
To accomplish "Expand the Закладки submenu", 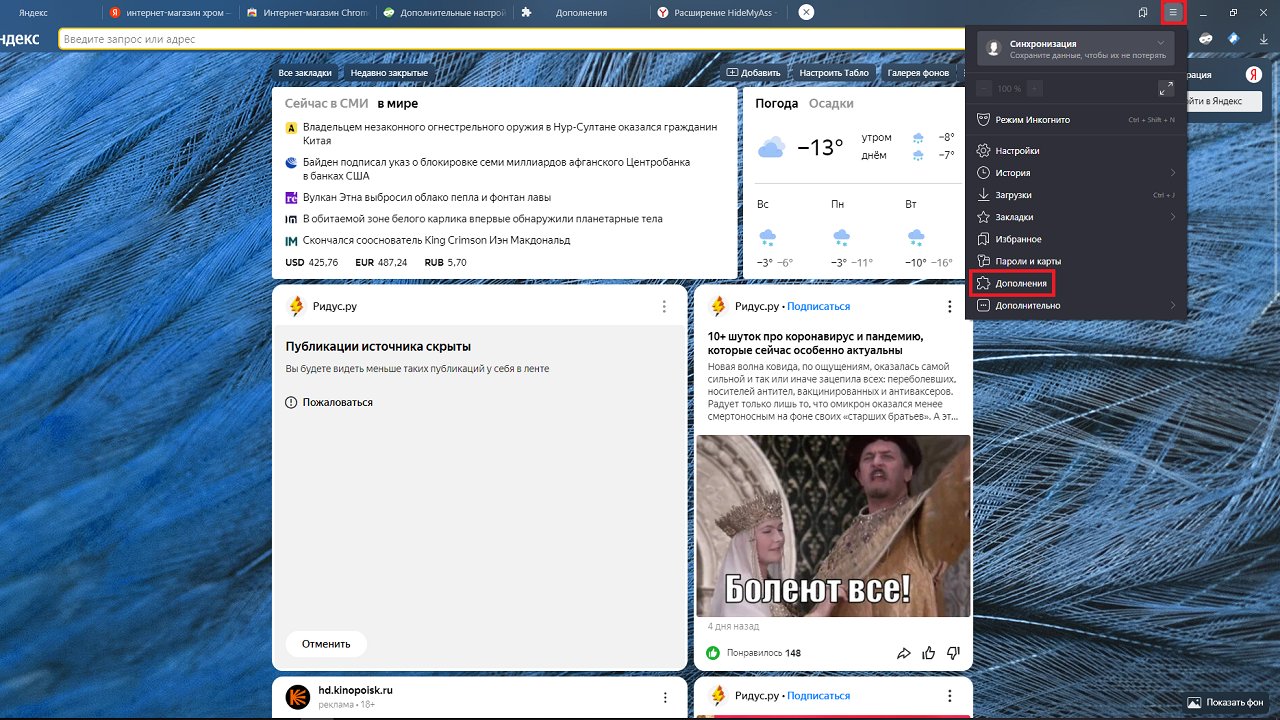I will (1076, 217).
